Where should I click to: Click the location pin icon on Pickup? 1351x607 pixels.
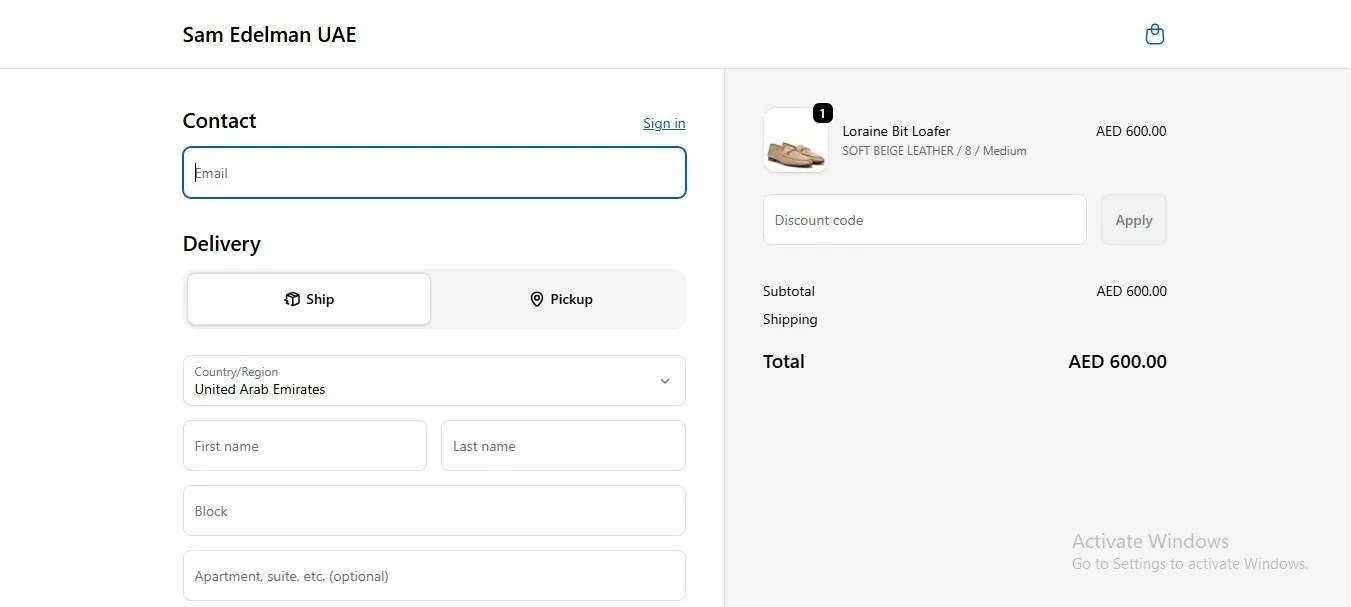click(536, 299)
